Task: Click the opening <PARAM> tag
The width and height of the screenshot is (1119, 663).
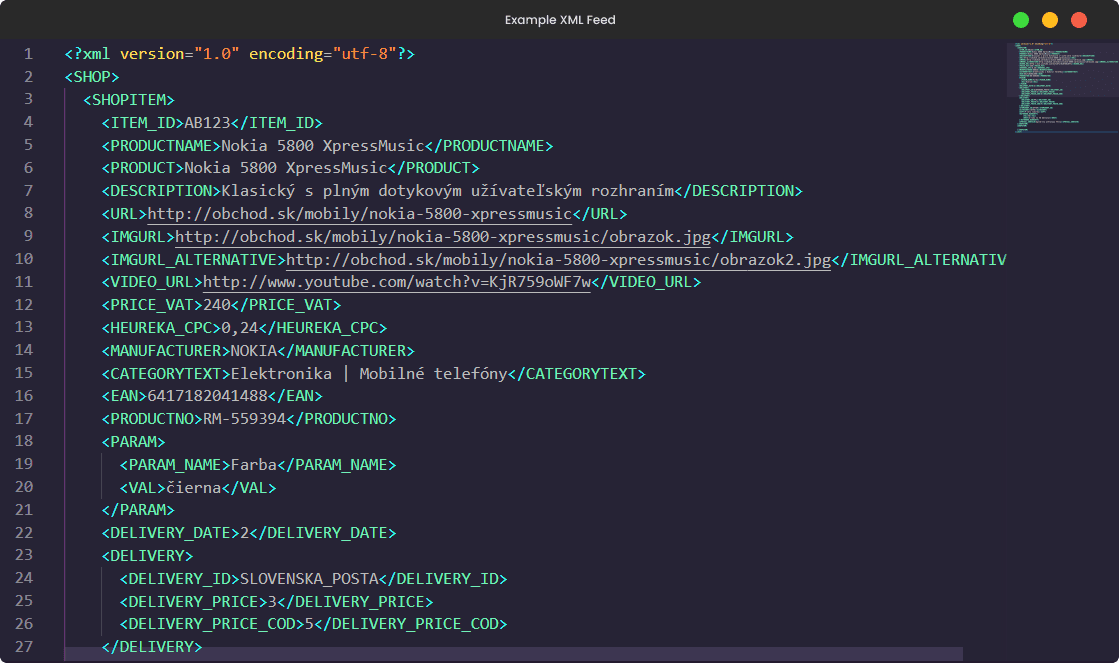Action: coord(133,442)
